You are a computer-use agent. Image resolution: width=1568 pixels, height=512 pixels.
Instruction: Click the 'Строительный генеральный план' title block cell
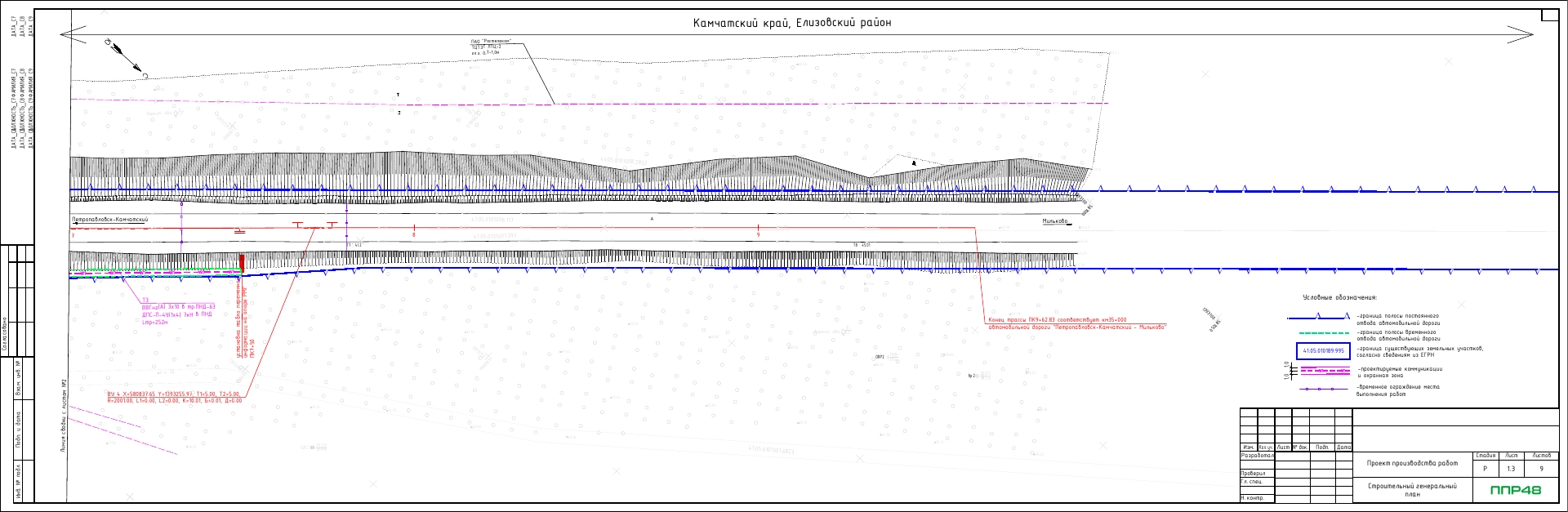1413,490
